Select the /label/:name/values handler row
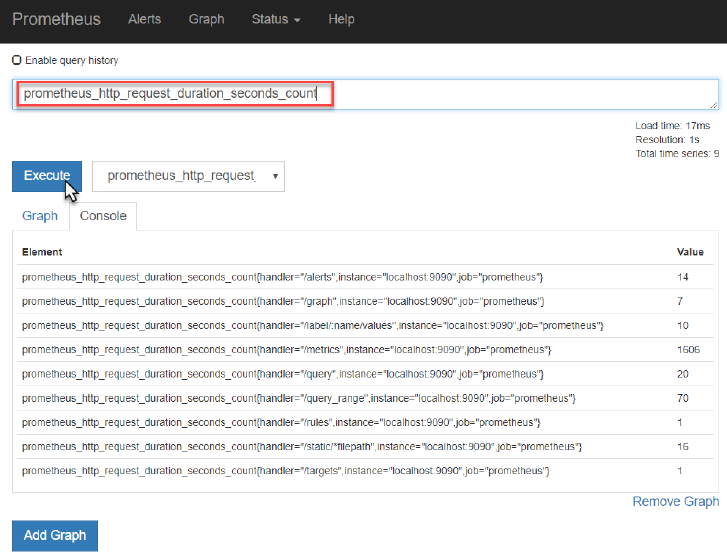The height and width of the screenshot is (554, 727). click(365, 325)
